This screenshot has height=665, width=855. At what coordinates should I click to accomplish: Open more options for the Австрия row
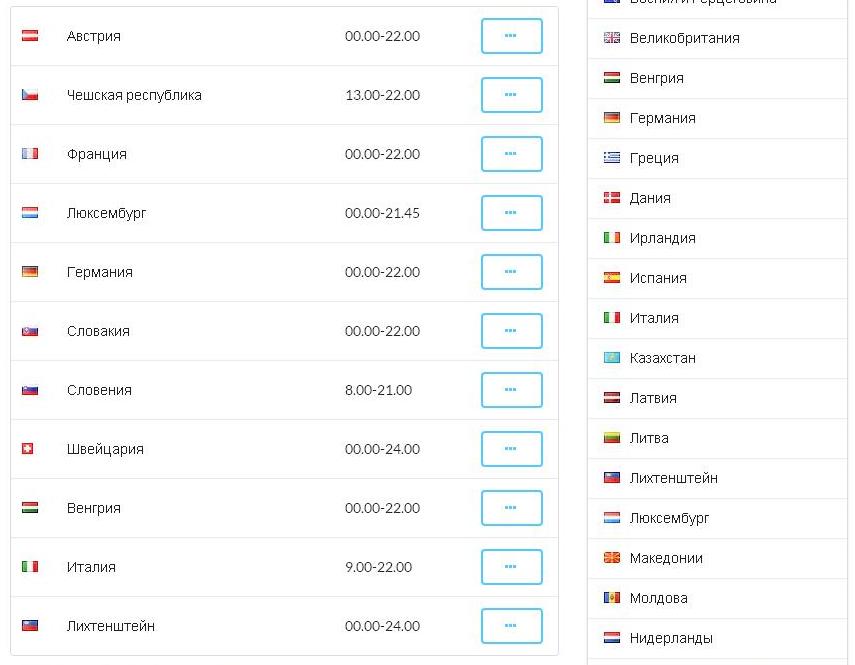pyautogui.click(x=511, y=36)
